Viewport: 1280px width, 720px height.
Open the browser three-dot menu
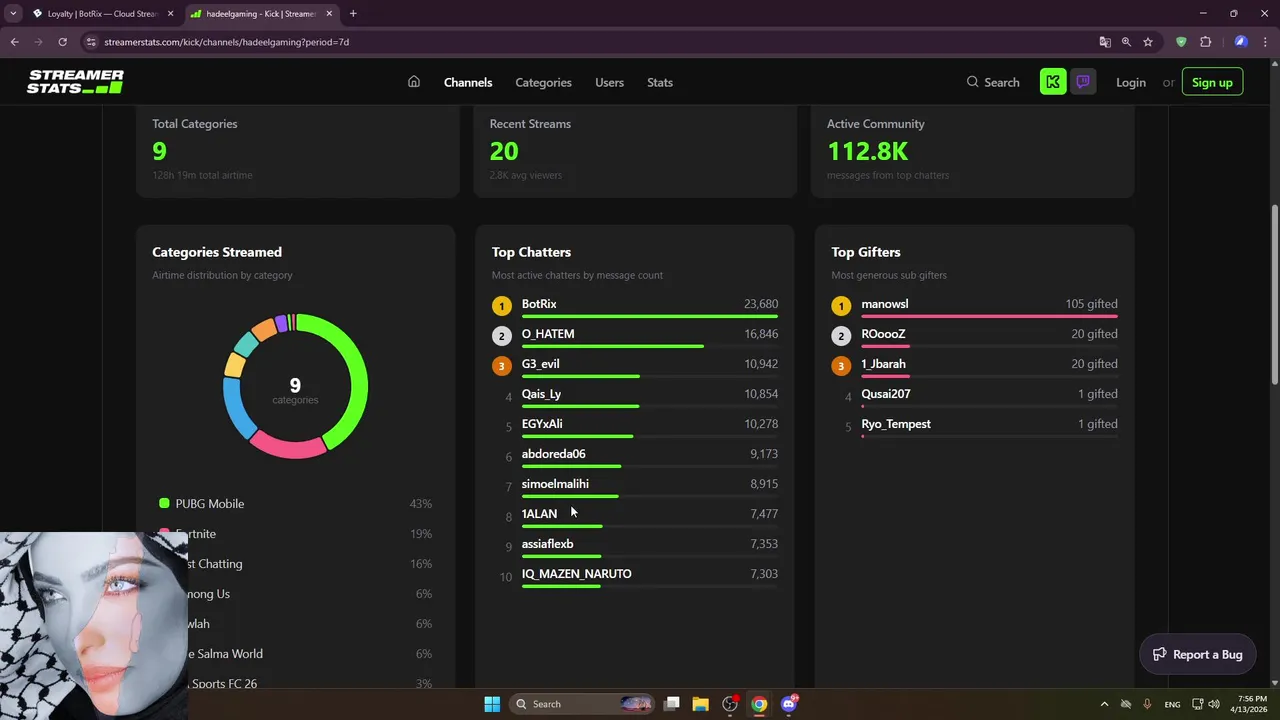[1265, 42]
